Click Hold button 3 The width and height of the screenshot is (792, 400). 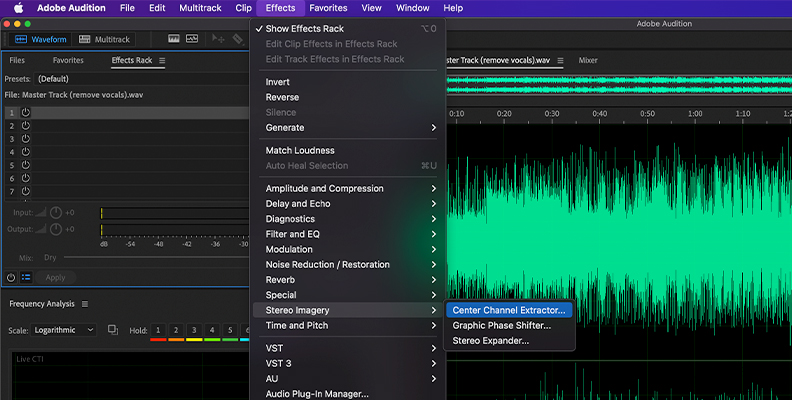[x=194, y=330]
